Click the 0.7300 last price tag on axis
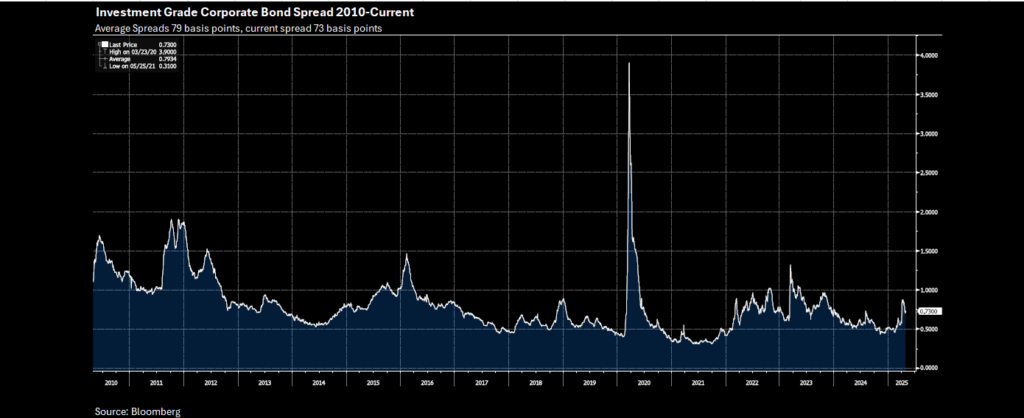Screen dimensions: 1024x418 929,311
